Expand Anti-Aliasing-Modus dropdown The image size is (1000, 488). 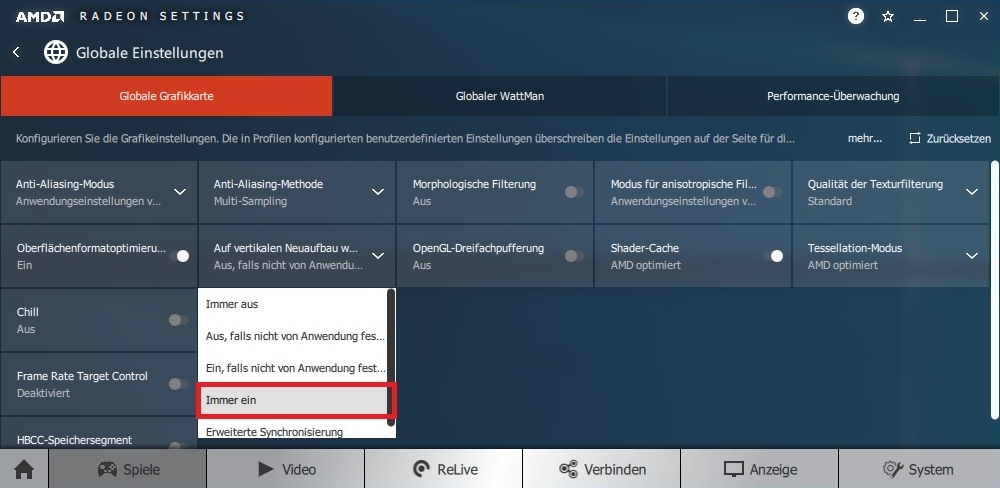(180, 192)
